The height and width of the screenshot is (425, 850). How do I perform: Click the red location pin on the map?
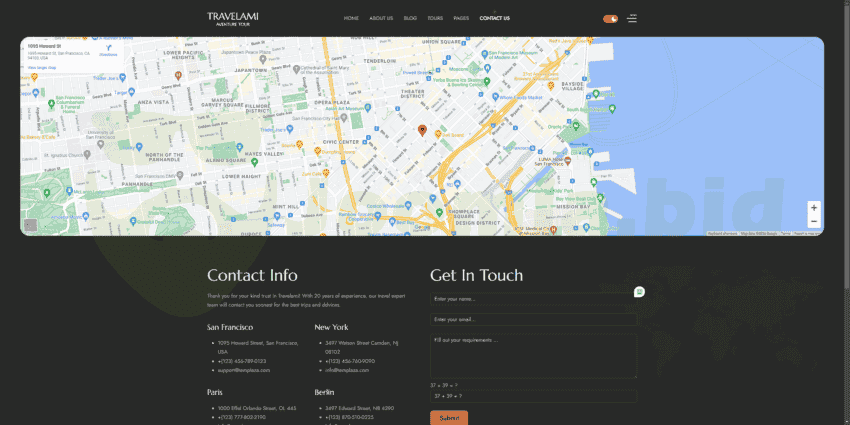point(422,130)
